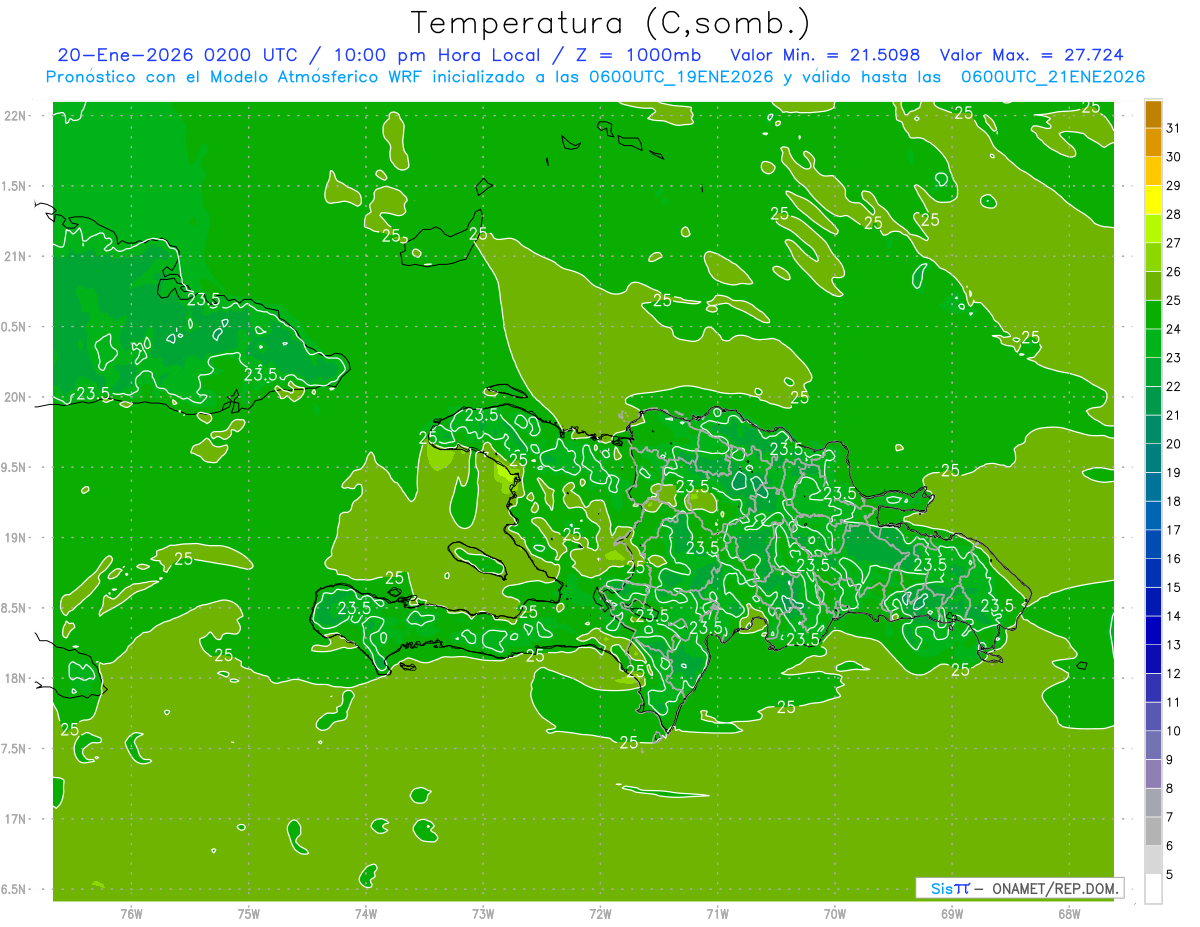Image resolution: width=1200 pixels, height=927 pixels.
Task: Click the 71W longitude axis label
Action: click(x=717, y=913)
